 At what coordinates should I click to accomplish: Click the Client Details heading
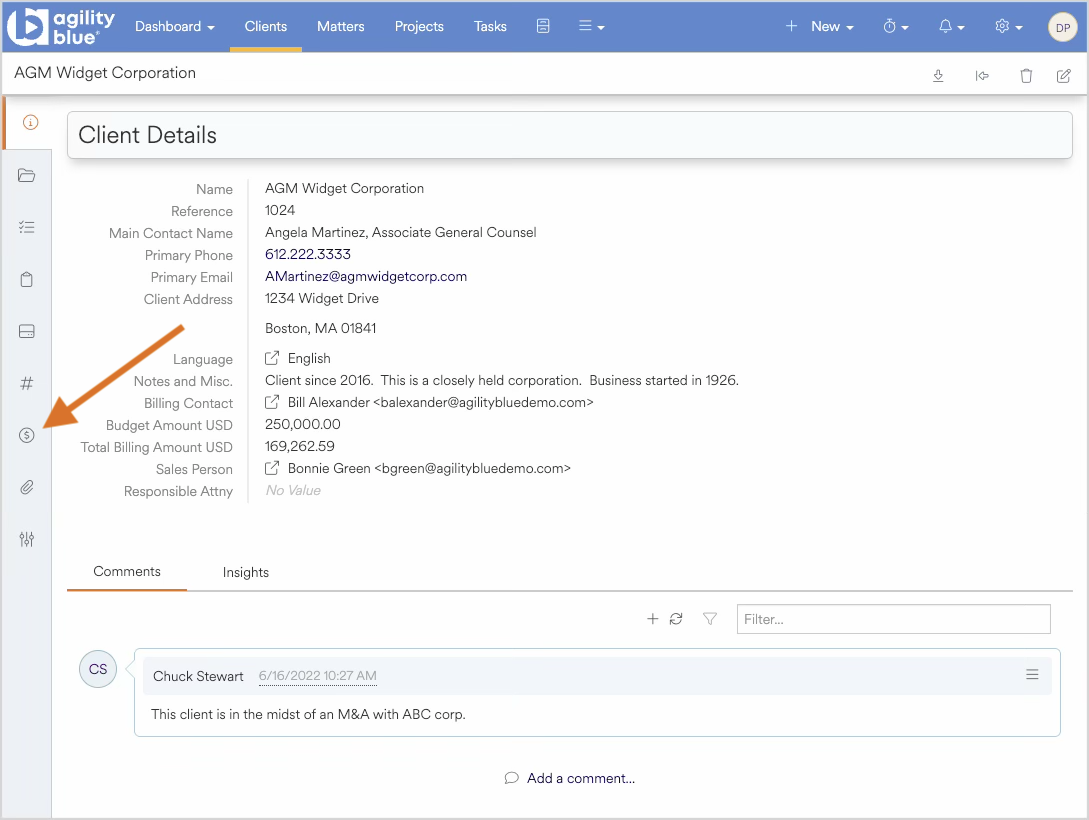click(147, 135)
